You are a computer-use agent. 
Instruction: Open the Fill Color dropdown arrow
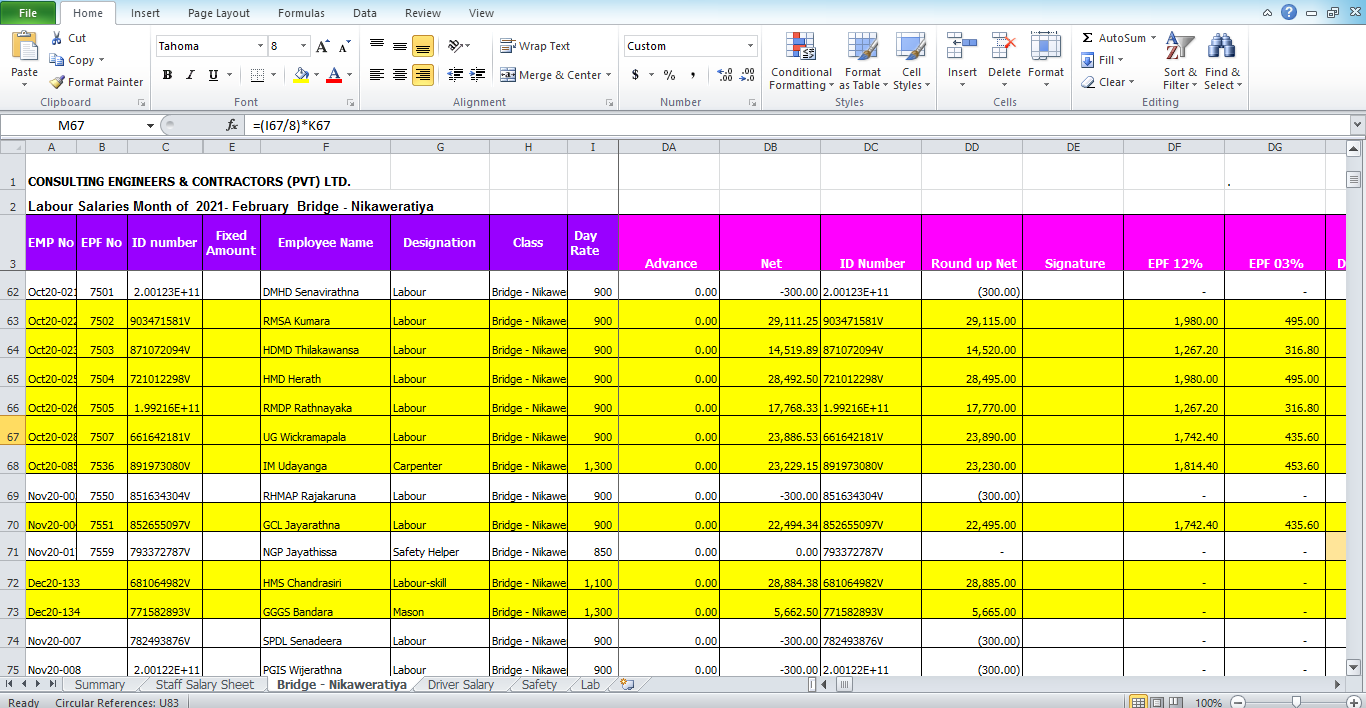(x=315, y=74)
